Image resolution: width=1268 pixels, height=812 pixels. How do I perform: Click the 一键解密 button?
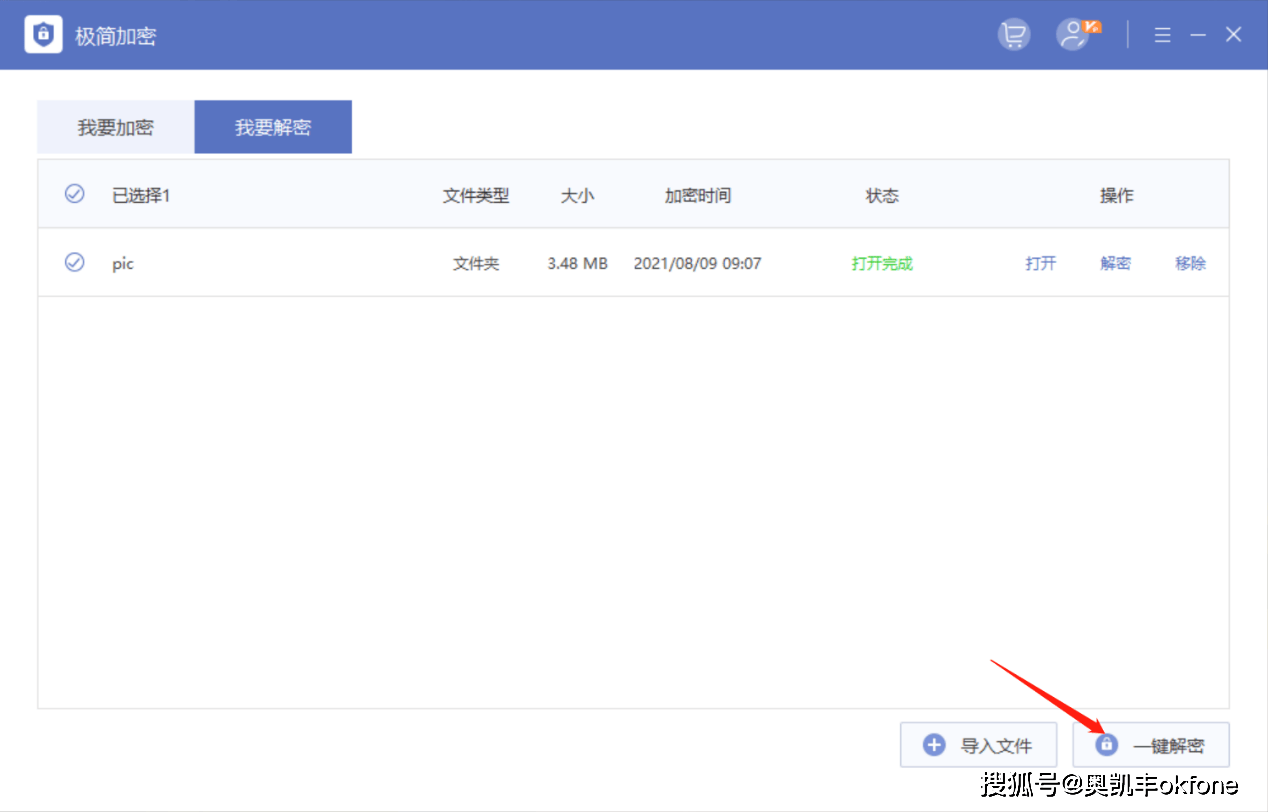pyautogui.click(x=1151, y=745)
